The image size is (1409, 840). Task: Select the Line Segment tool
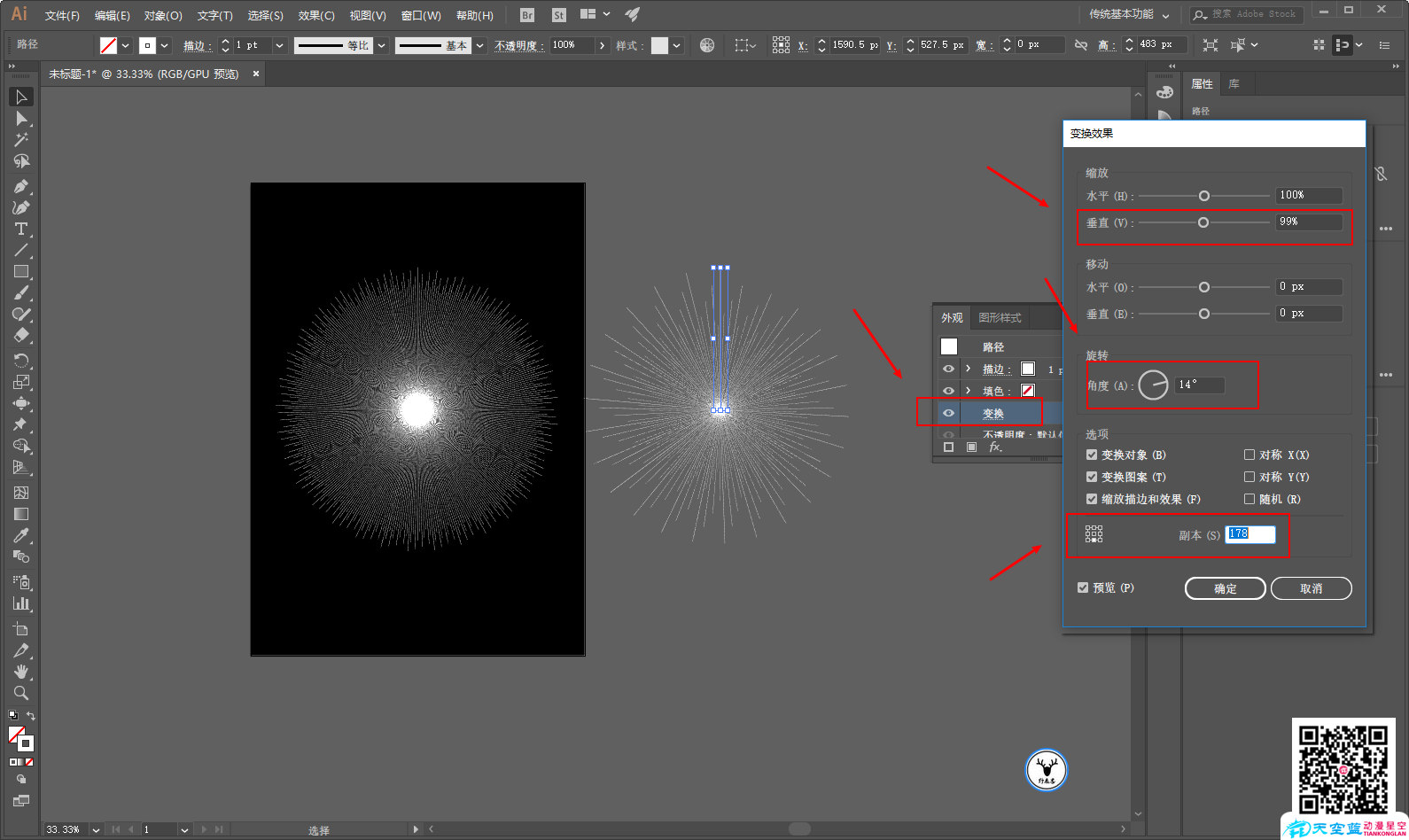point(21,250)
